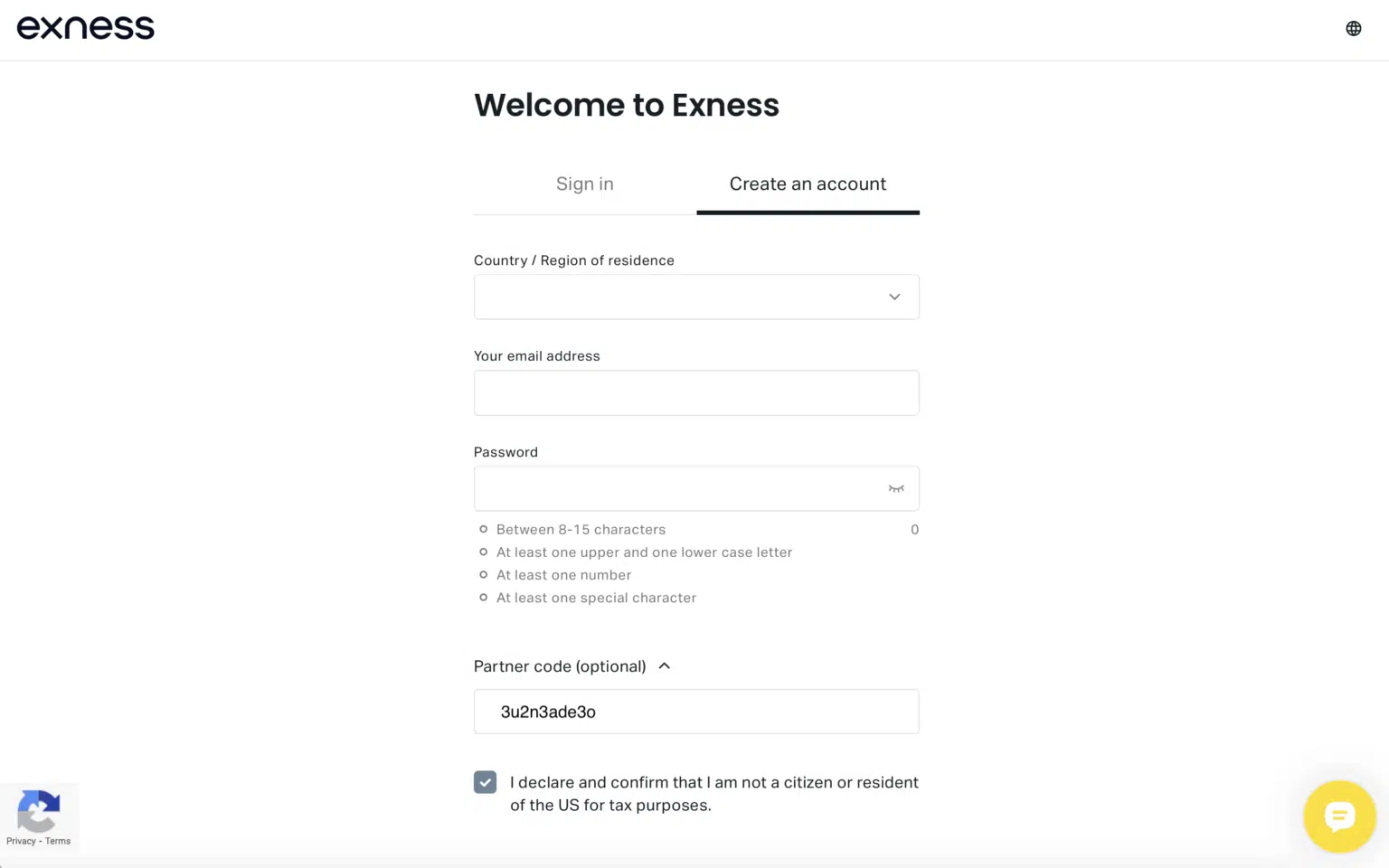The width and height of the screenshot is (1389, 868).
Task: Click the bullet beside 'Between 8-15 characters'
Action: point(483,529)
